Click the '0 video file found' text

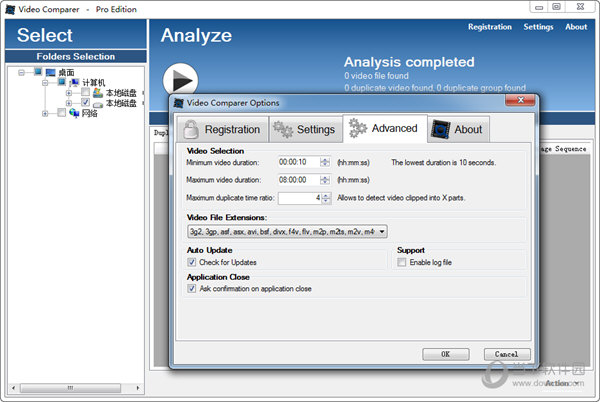coord(376,76)
